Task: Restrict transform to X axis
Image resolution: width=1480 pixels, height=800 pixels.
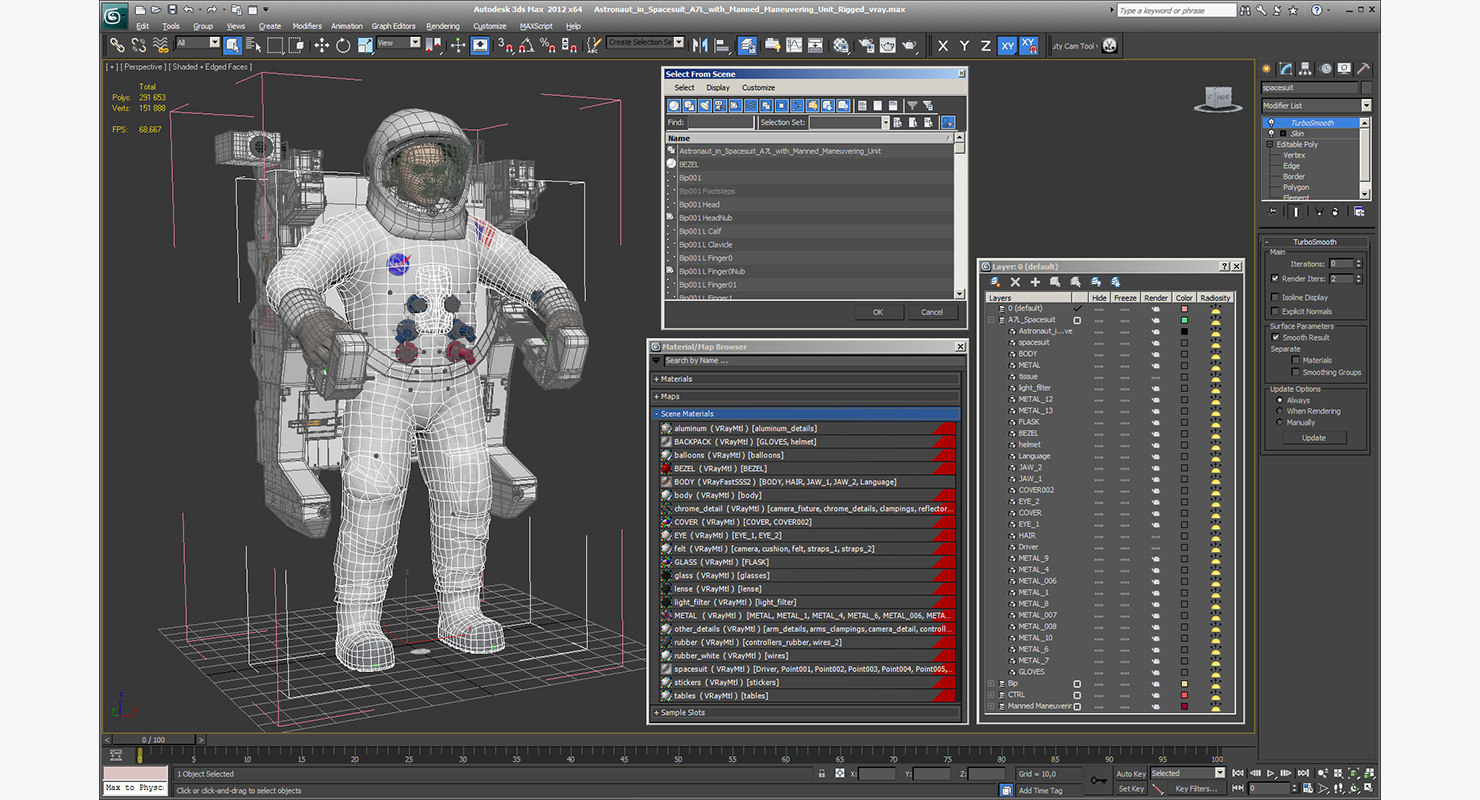Action: (x=943, y=45)
